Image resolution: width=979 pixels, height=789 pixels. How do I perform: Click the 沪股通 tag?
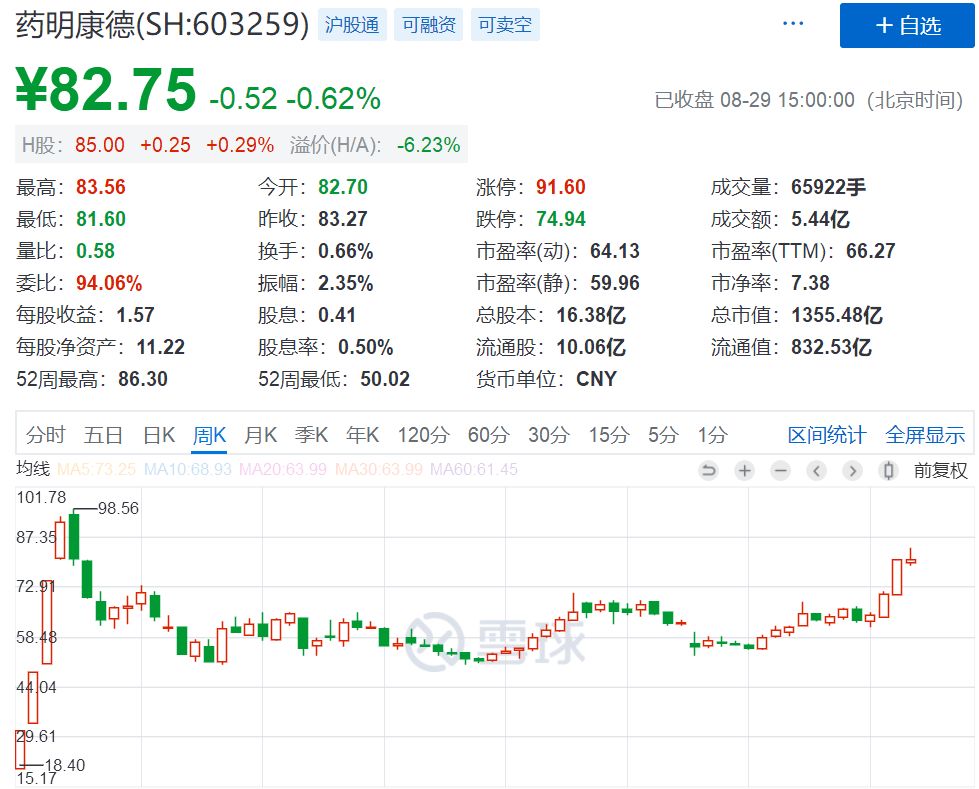[352, 24]
